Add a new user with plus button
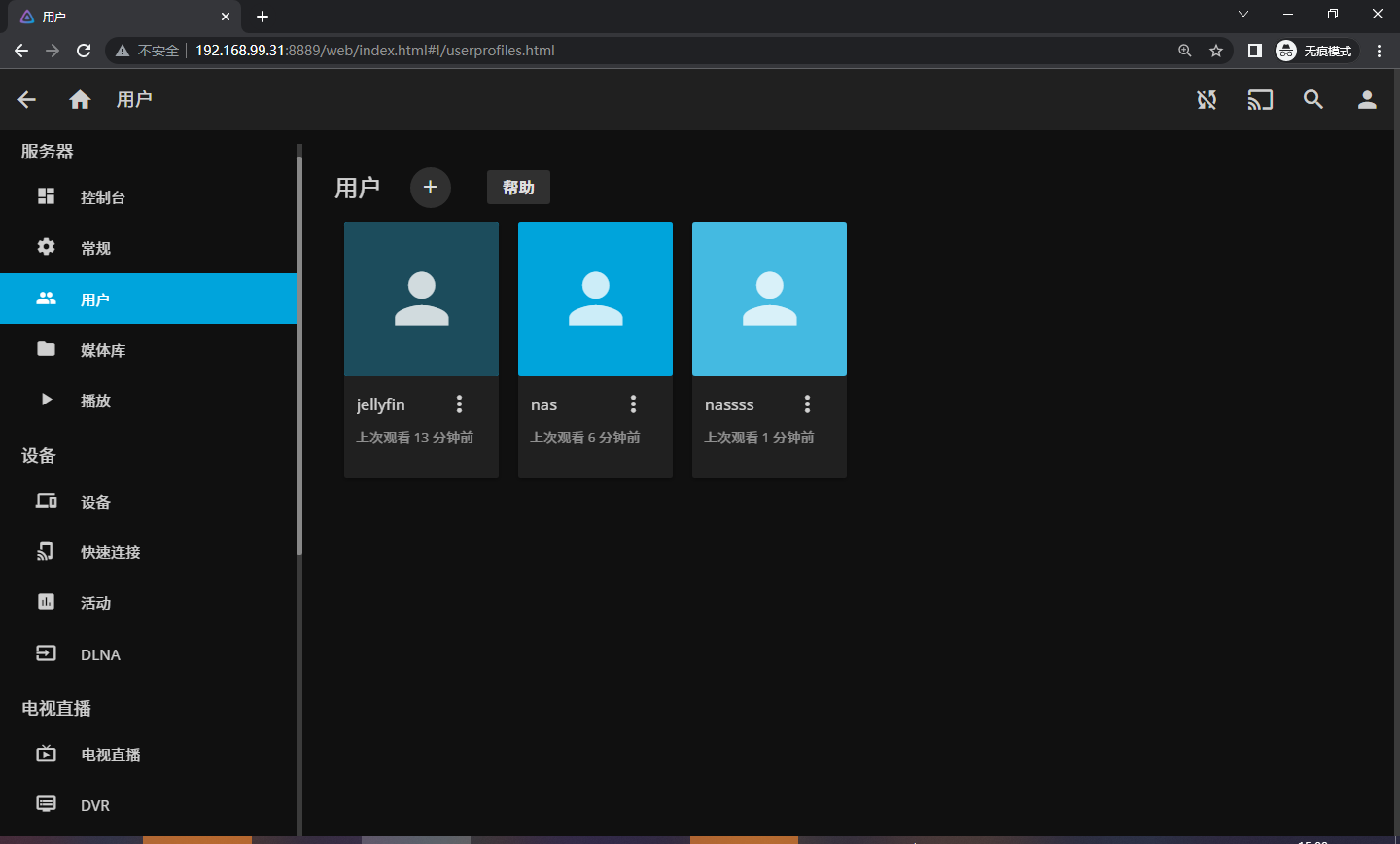The height and width of the screenshot is (844, 1400). pyautogui.click(x=430, y=188)
